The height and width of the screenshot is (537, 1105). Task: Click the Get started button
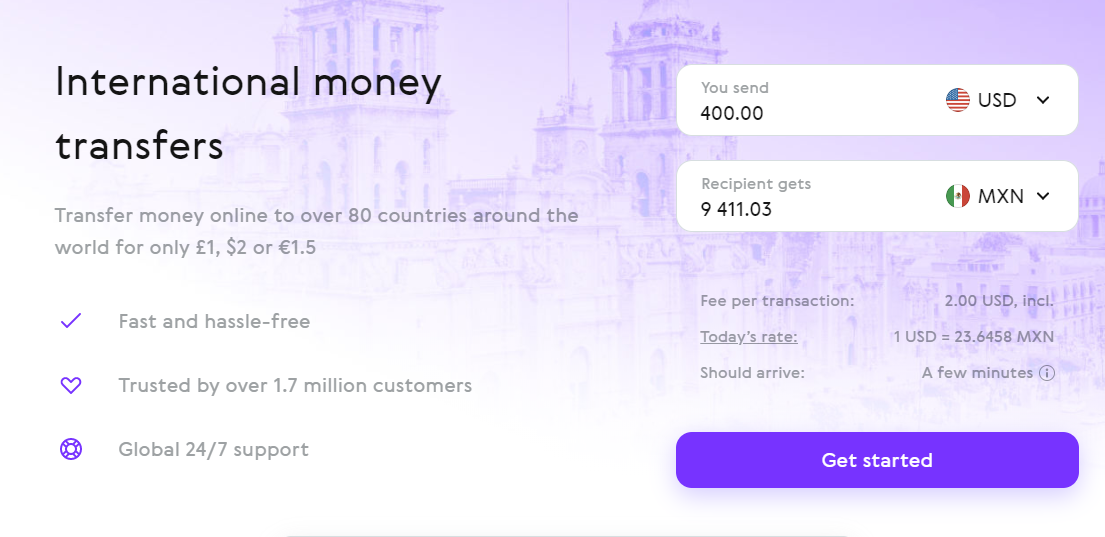[x=877, y=460]
